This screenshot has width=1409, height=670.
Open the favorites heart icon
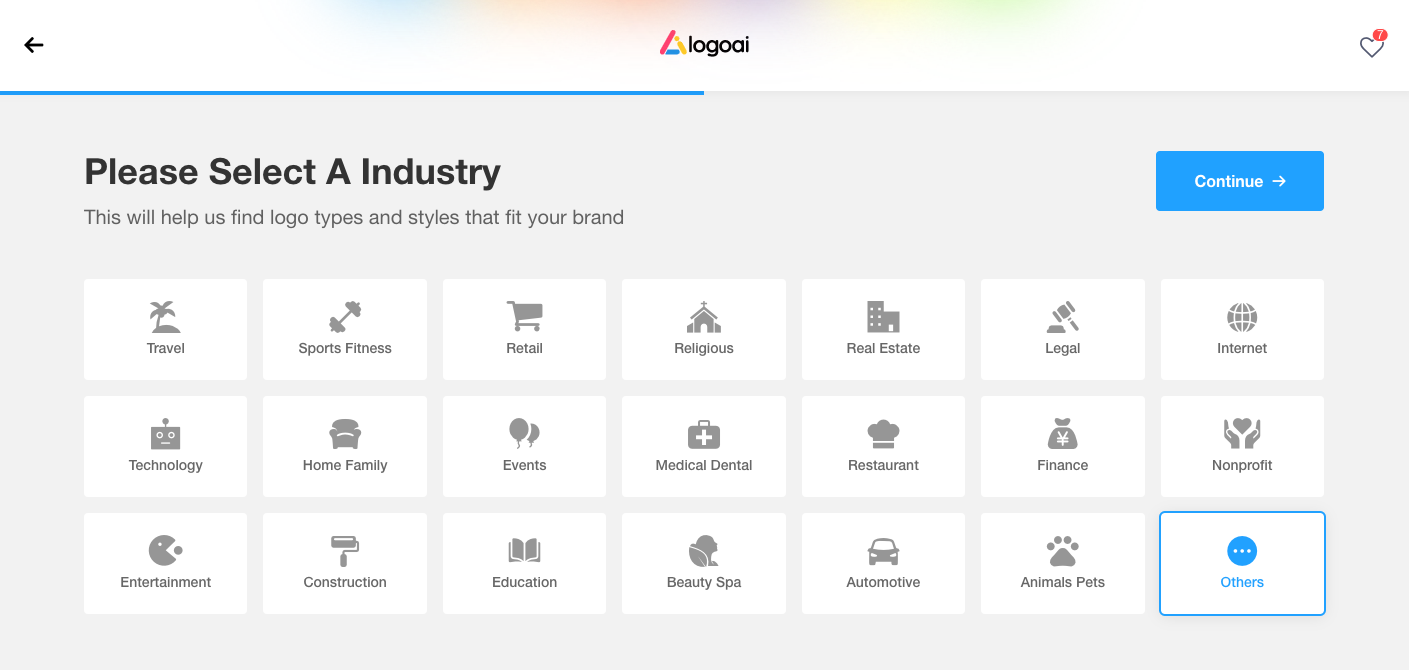click(1371, 47)
